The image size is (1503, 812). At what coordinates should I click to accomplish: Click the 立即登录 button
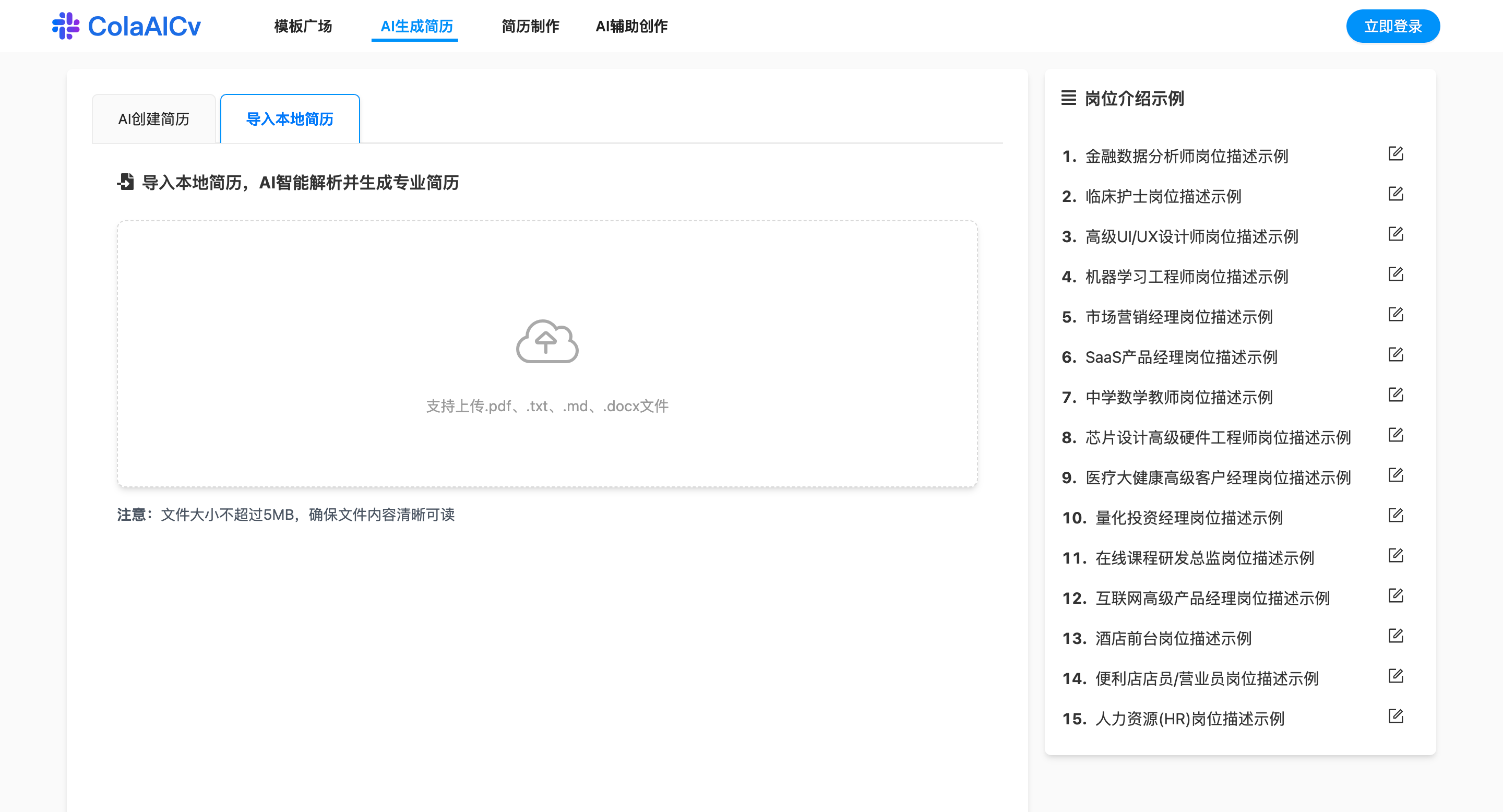point(1393,26)
